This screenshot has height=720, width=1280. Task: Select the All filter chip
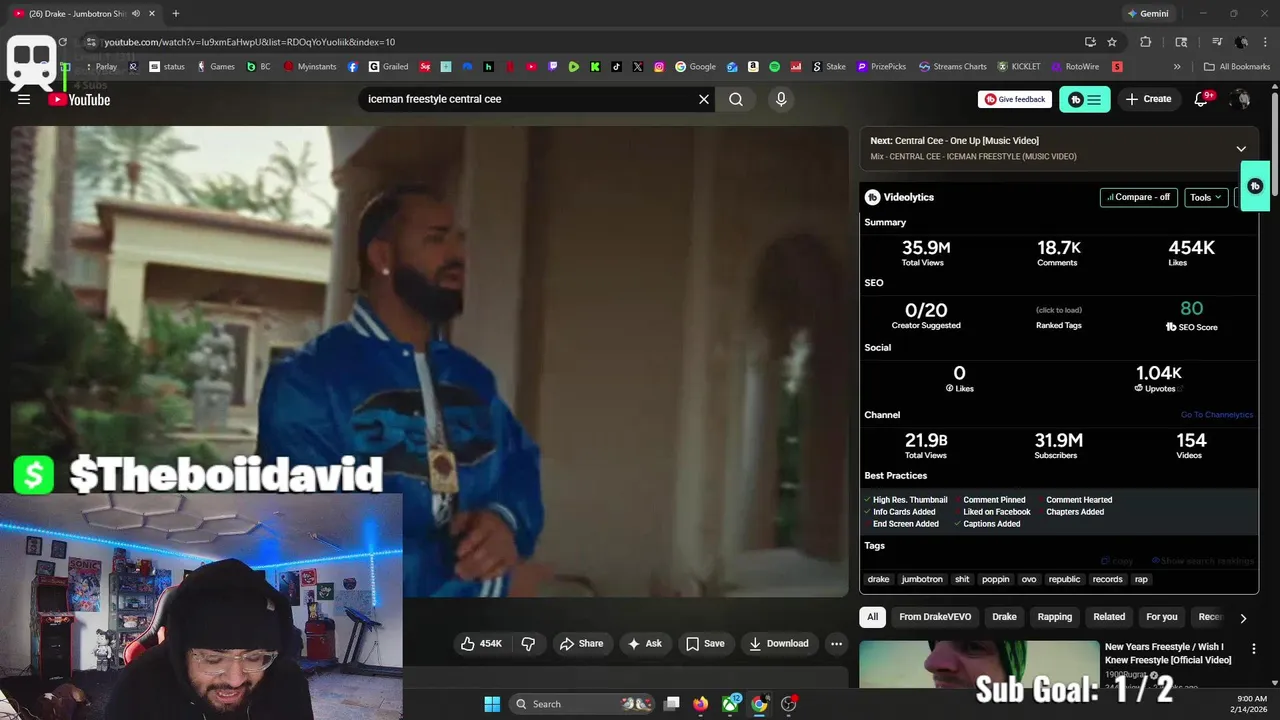pyautogui.click(x=872, y=617)
